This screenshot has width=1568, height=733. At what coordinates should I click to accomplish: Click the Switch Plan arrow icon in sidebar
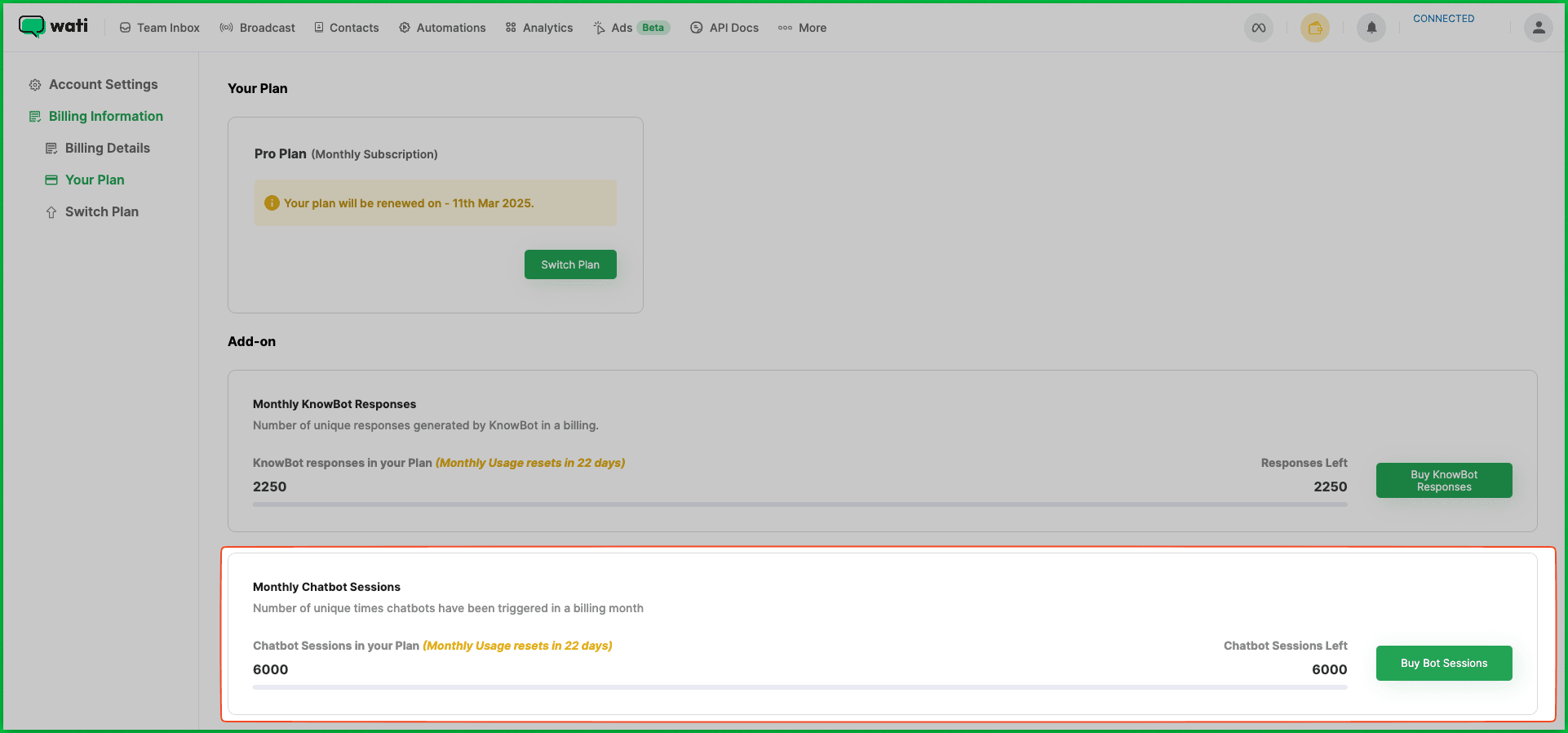click(x=51, y=212)
